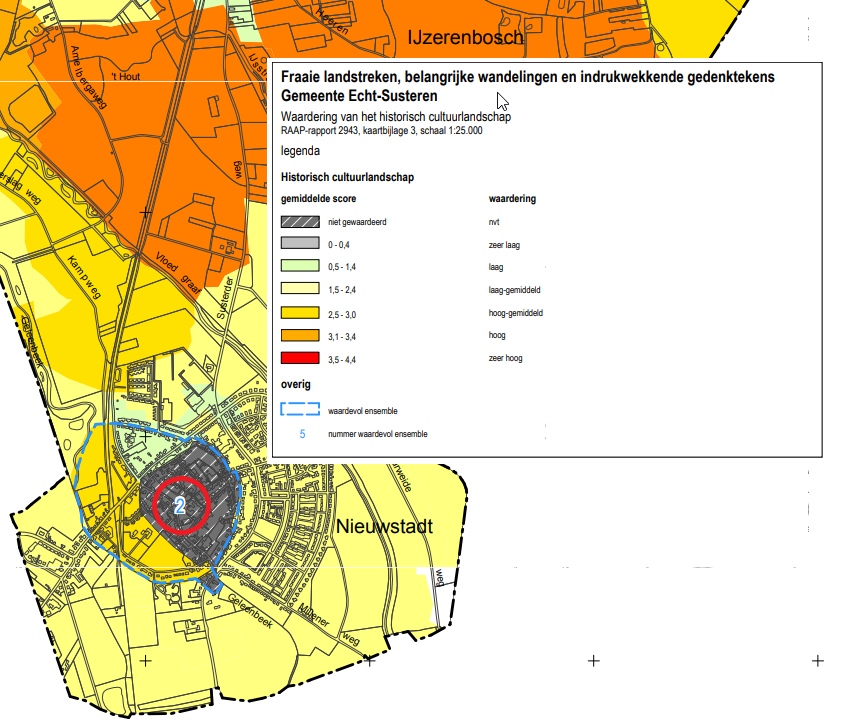The image size is (846, 725).
Task: Pick the pale yellow 1,5 - 2,4 swatch
Action: (x=300, y=290)
